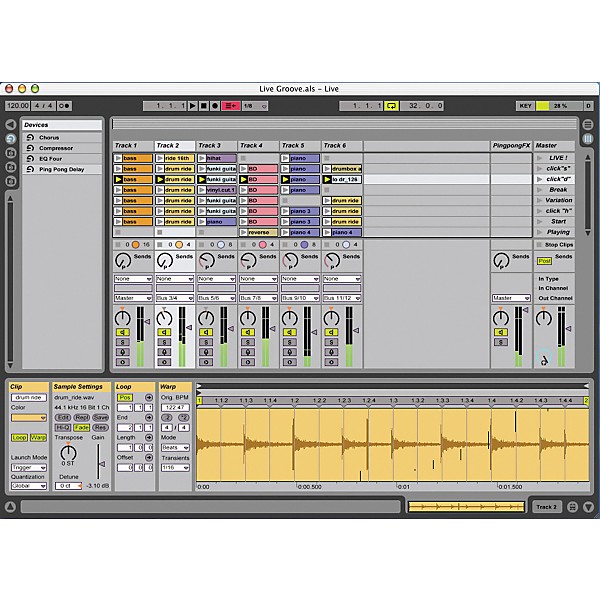Select the Track 1 header

133,145
